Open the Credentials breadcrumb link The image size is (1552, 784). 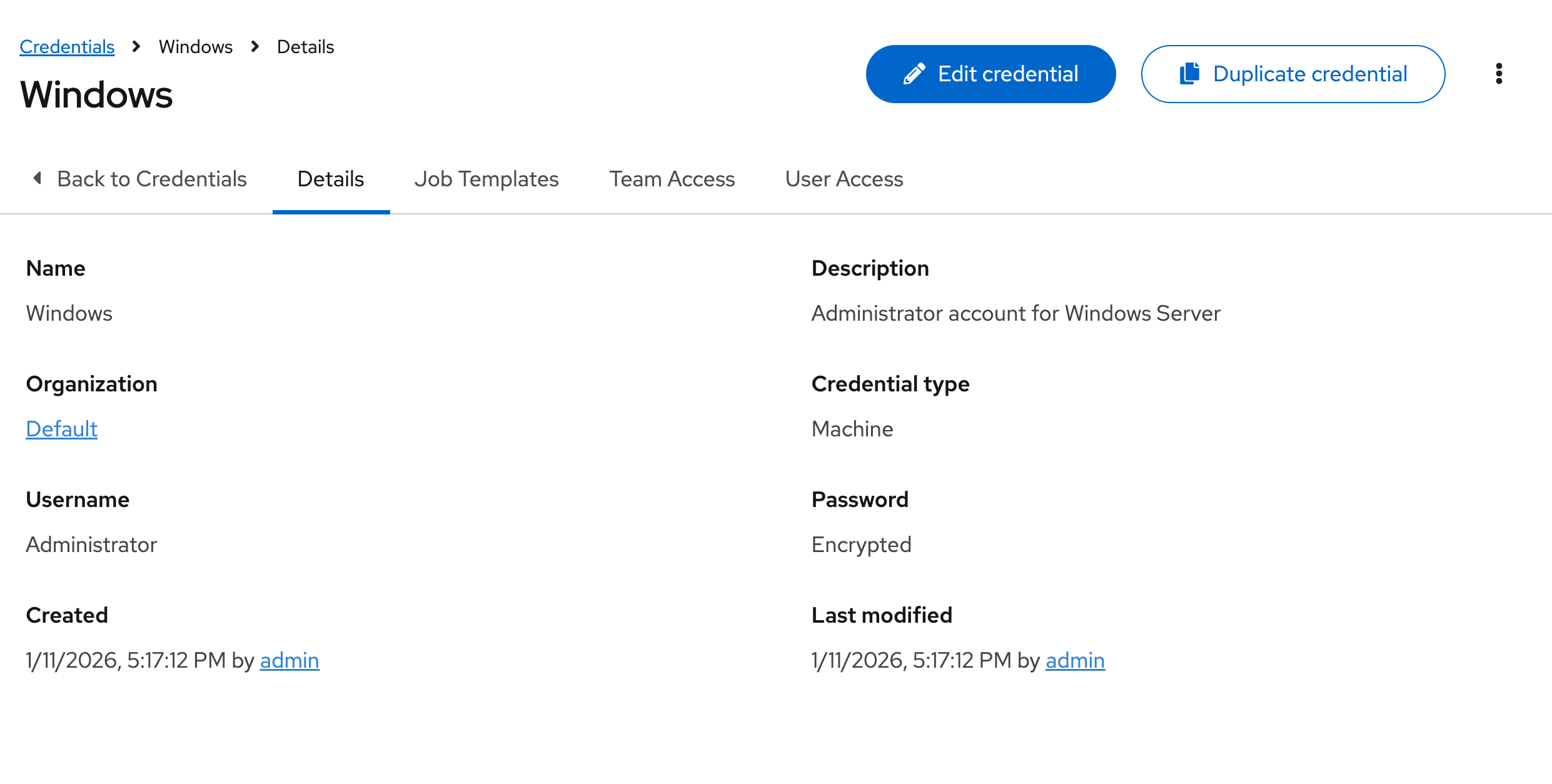coord(67,46)
